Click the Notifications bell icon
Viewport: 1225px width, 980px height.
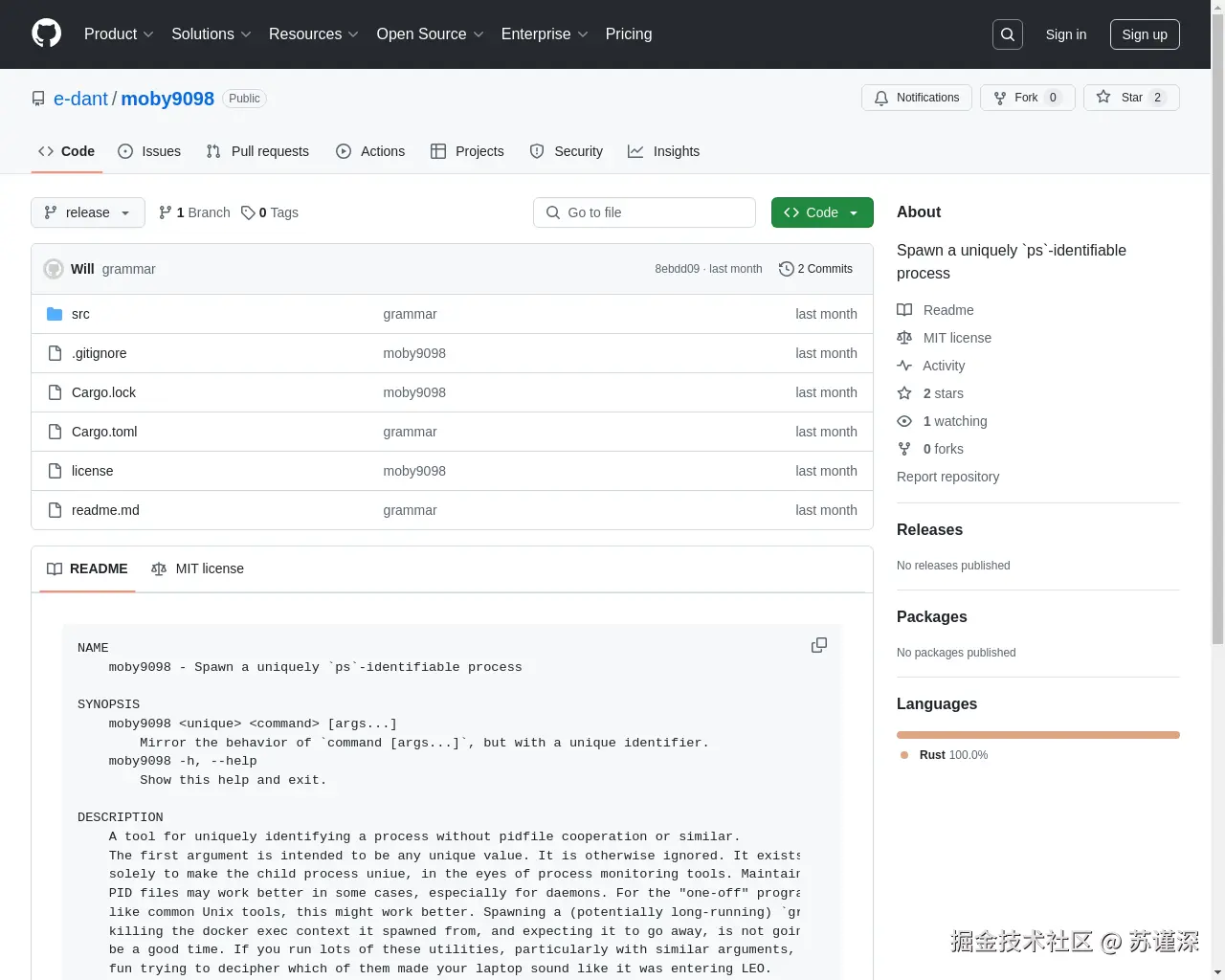click(881, 98)
